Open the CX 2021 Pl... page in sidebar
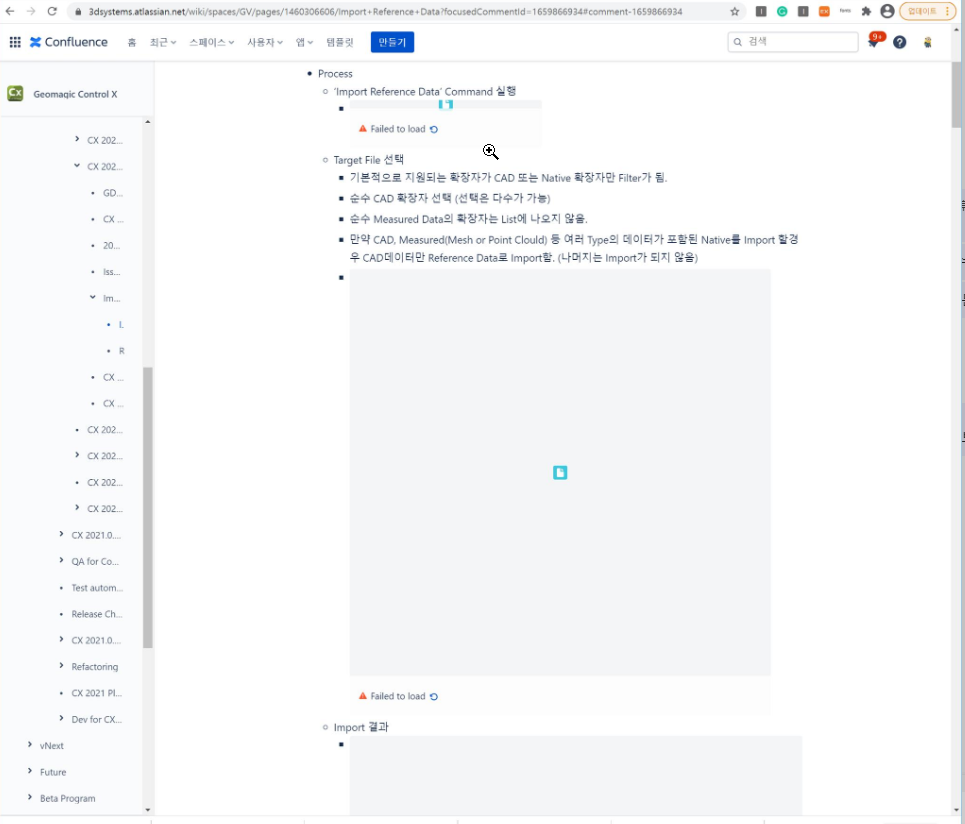965x824 pixels. [97, 693]
